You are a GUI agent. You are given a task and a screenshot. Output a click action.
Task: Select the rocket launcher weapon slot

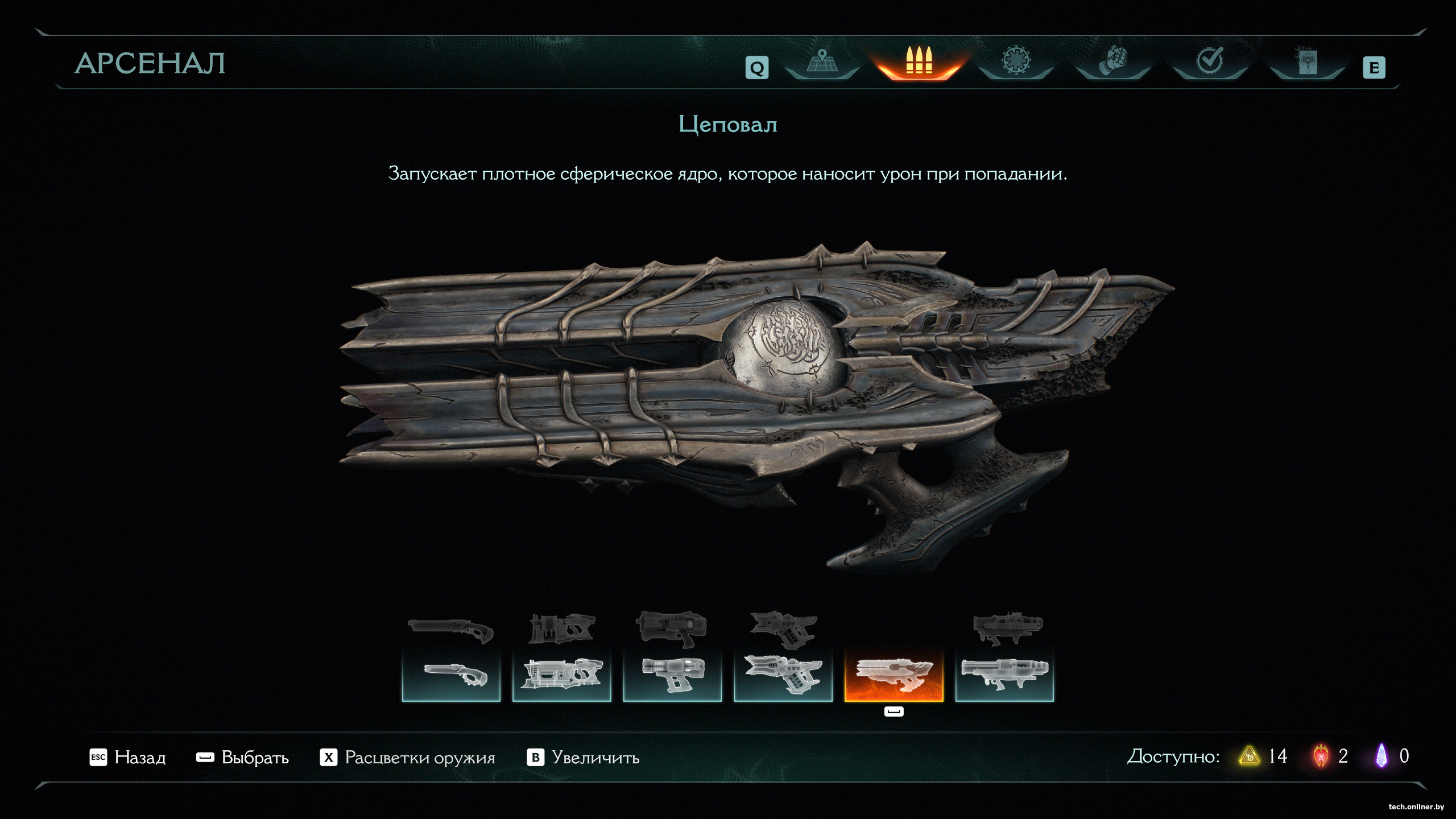coord(783,675)
